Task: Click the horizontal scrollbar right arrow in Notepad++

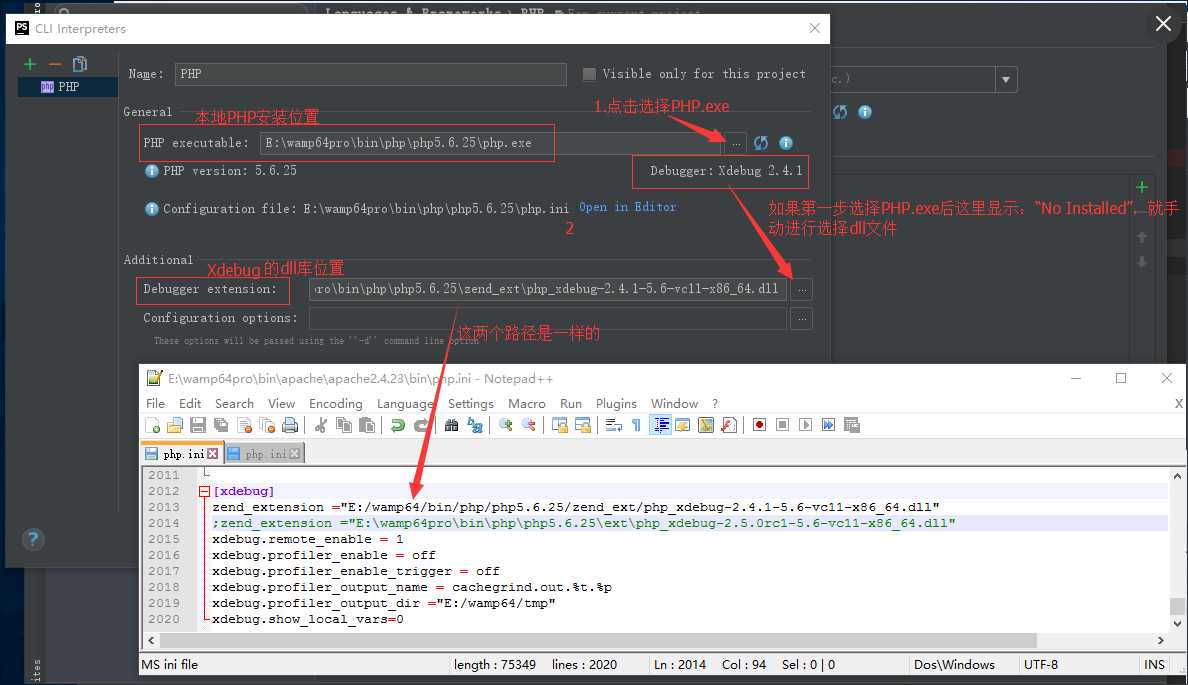Action: click(x=1160, y=640)
